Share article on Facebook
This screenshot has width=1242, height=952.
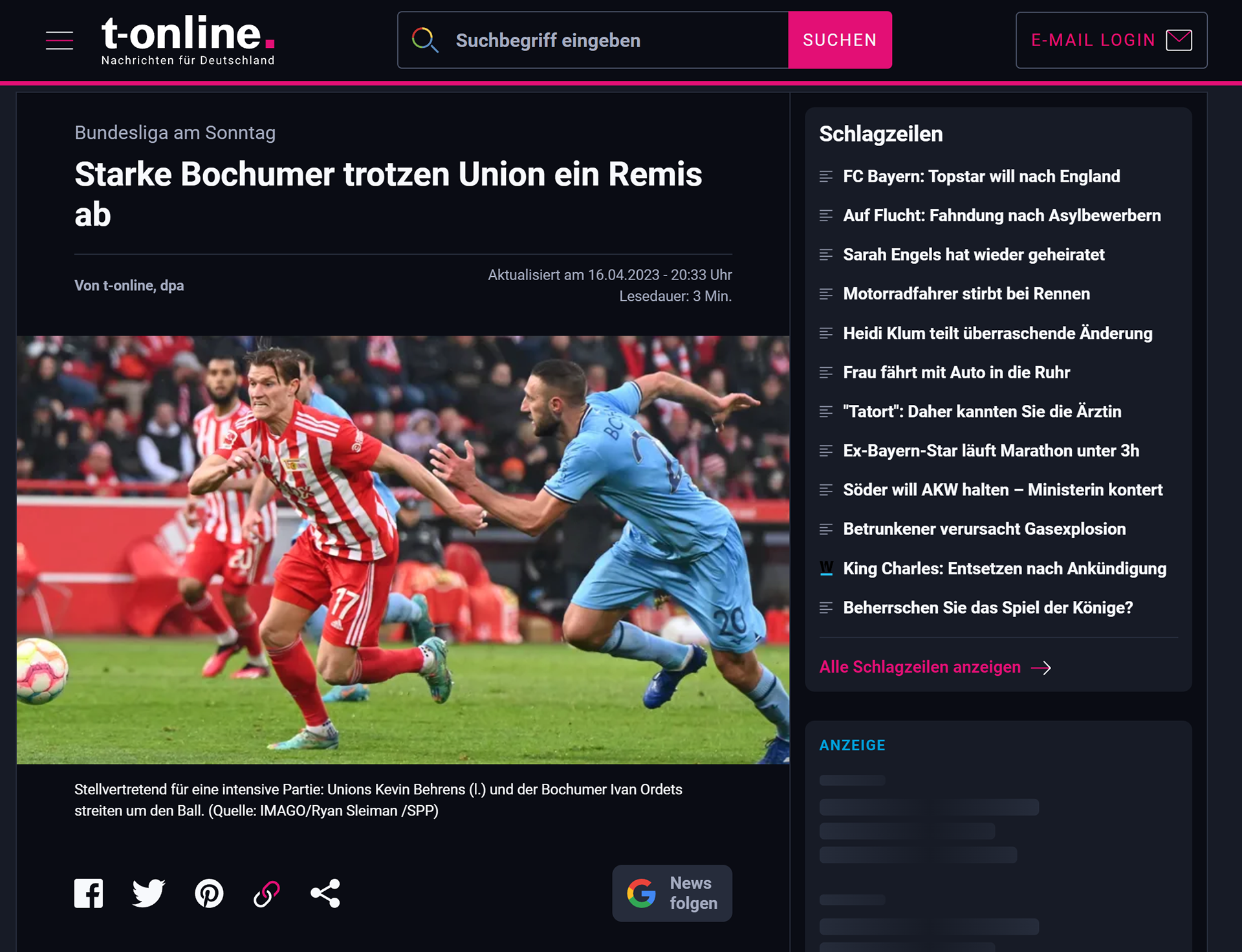click(89, 893)
